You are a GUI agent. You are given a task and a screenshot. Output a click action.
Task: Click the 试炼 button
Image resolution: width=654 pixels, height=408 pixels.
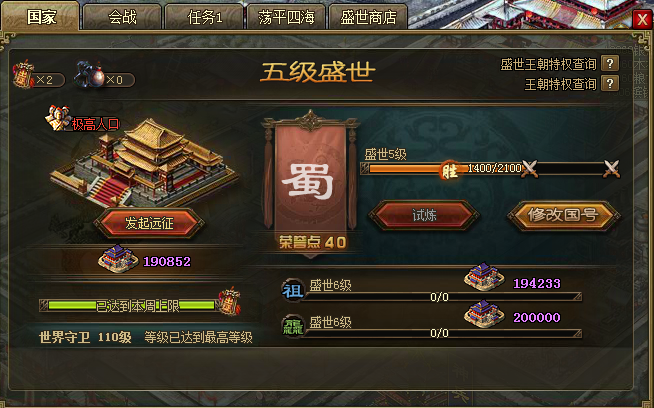424,215
